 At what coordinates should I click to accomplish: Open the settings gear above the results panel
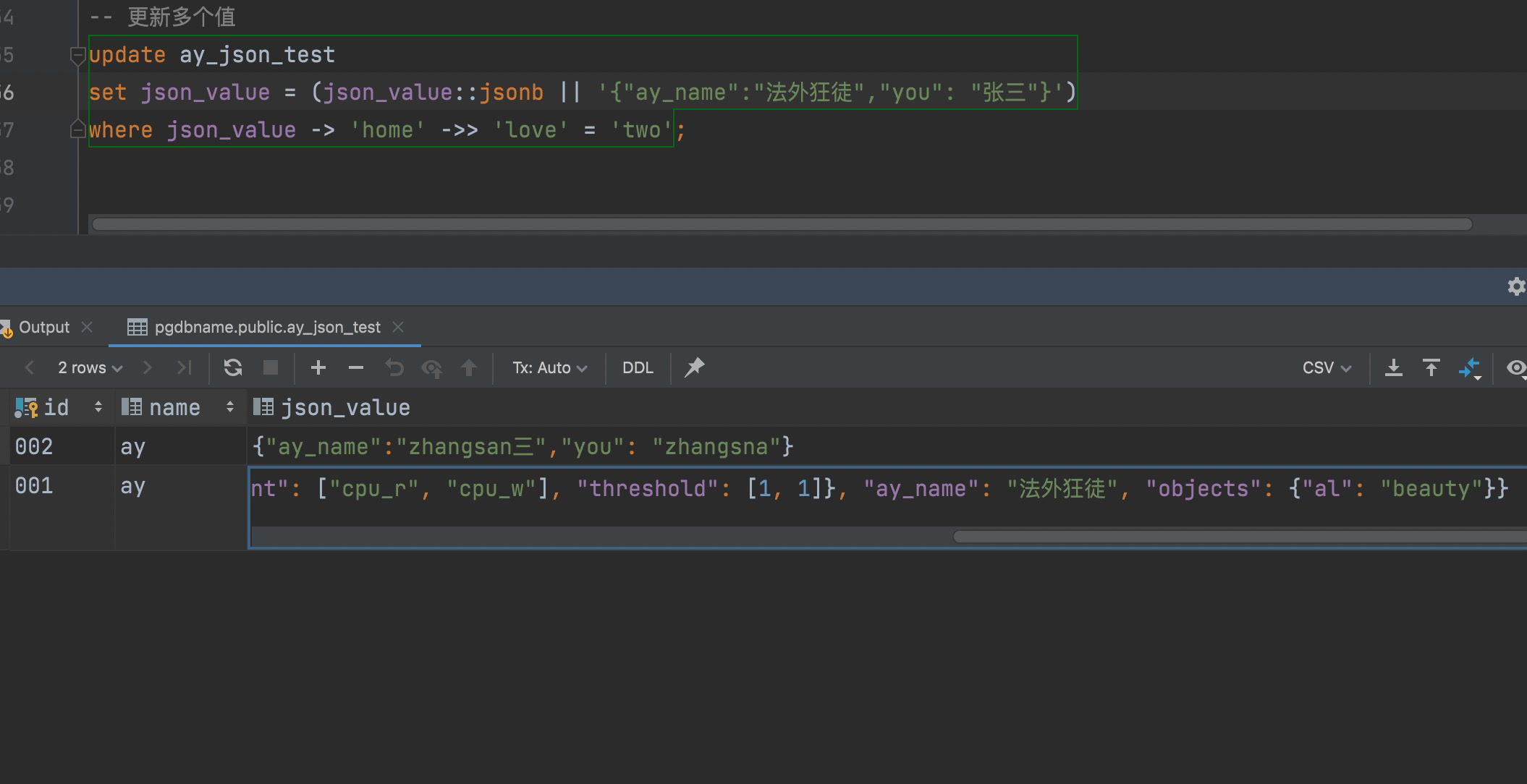pyautogui.click(x=1515, y=286)
